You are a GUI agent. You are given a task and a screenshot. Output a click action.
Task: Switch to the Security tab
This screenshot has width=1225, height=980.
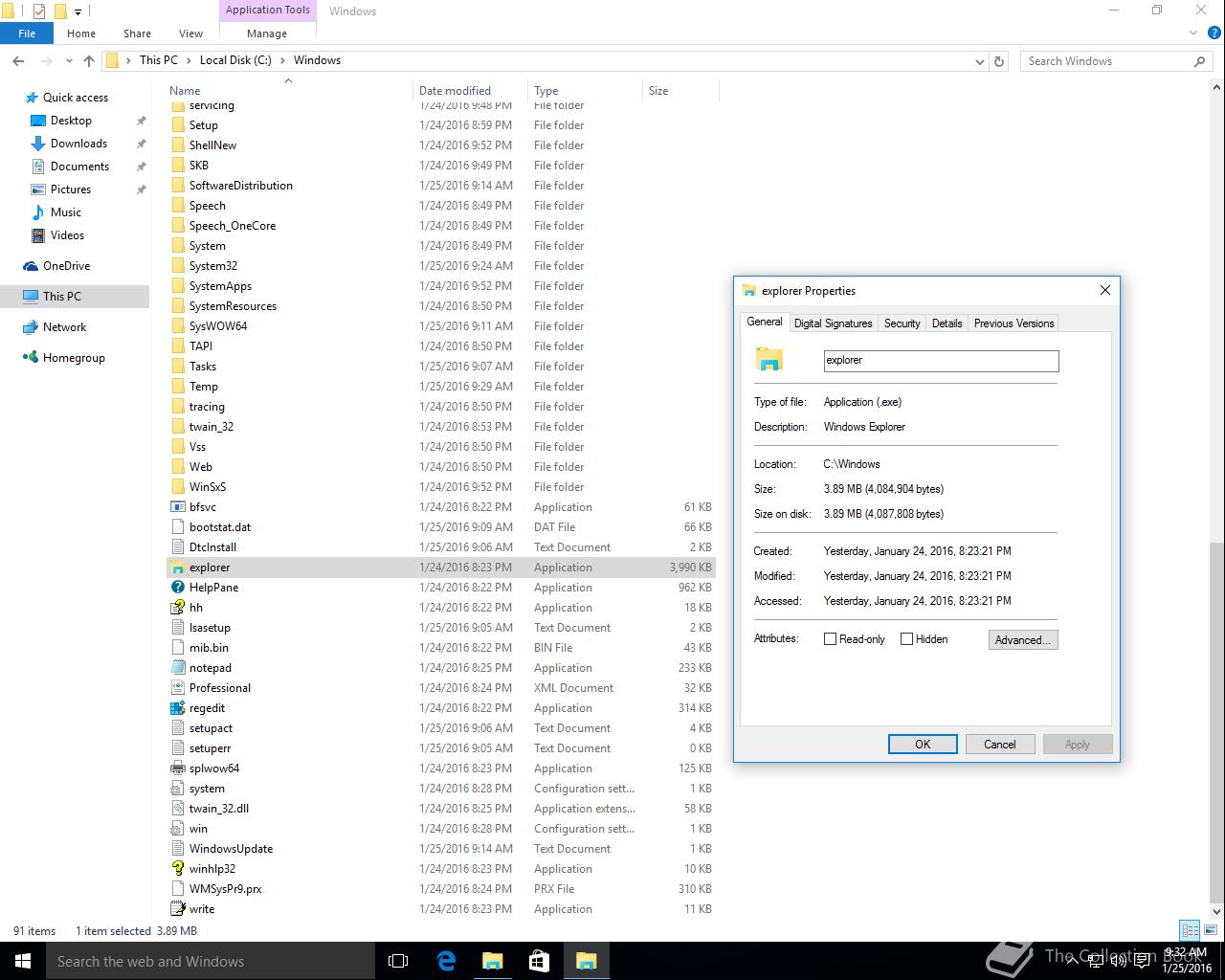[902, 323]
